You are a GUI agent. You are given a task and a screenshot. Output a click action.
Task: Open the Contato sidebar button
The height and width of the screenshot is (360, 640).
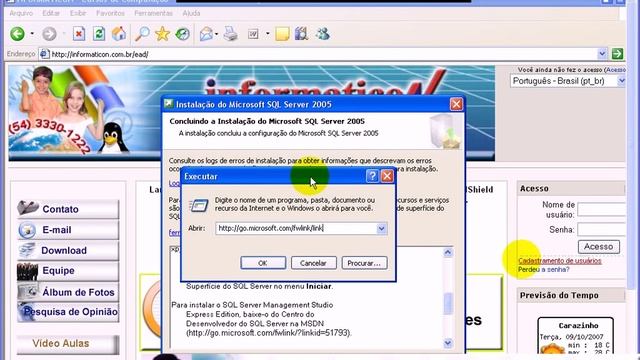click(x=68, y=209)
